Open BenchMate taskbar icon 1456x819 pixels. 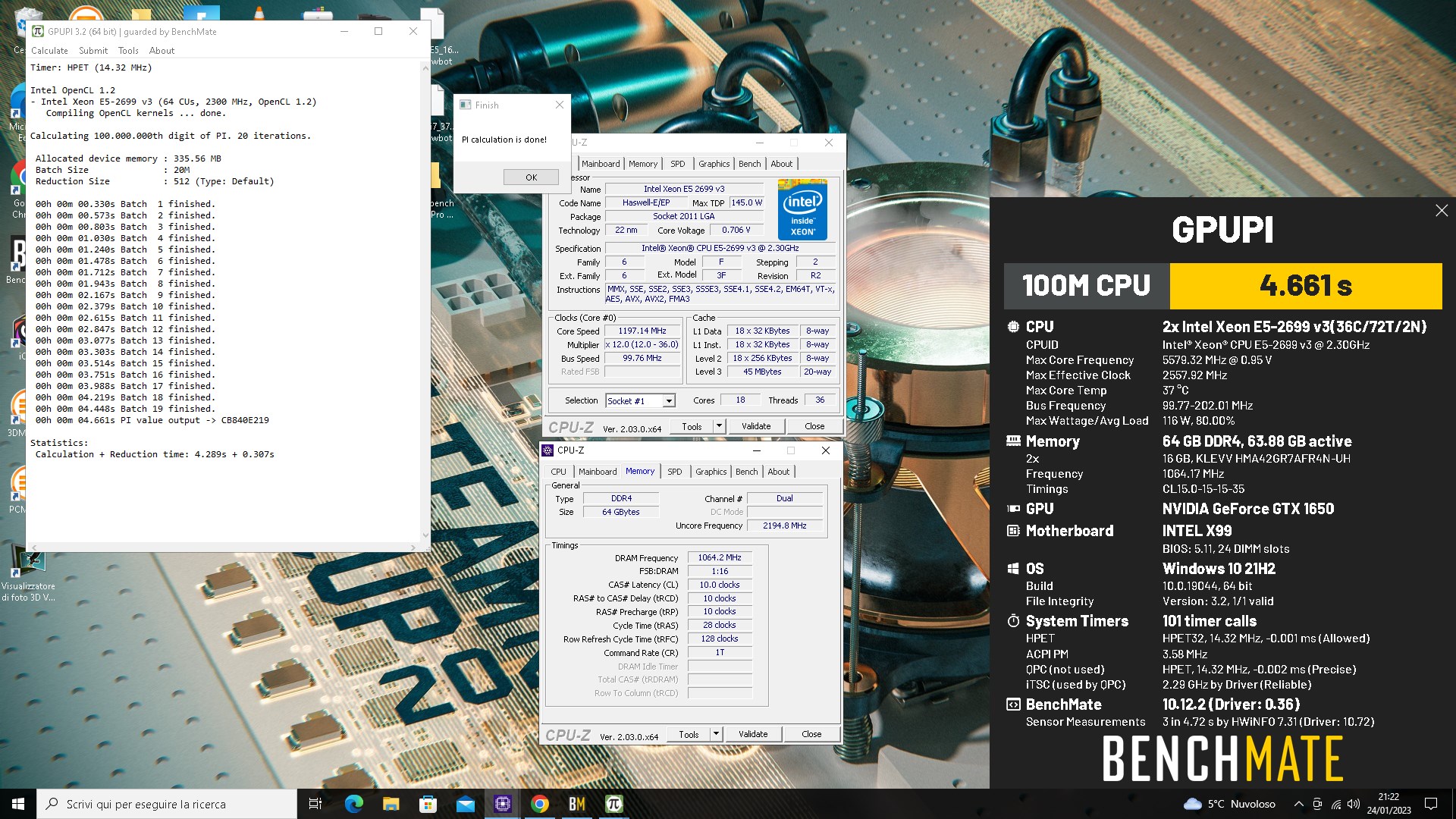tap(576, 804)
